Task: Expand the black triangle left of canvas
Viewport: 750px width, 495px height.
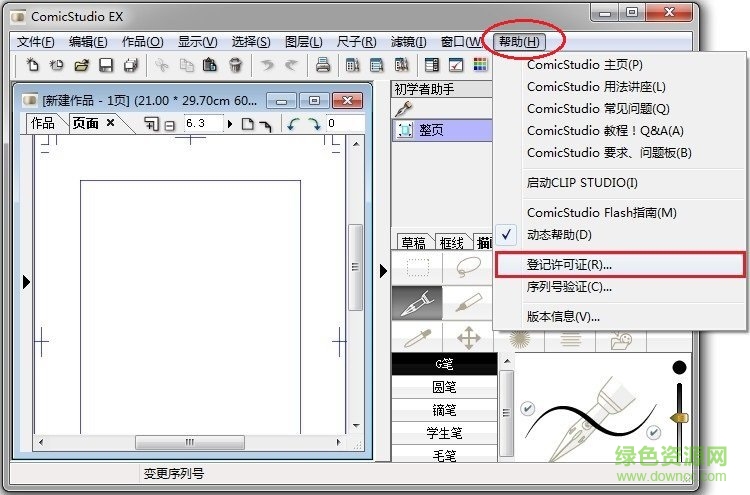Action: point(26,282)
